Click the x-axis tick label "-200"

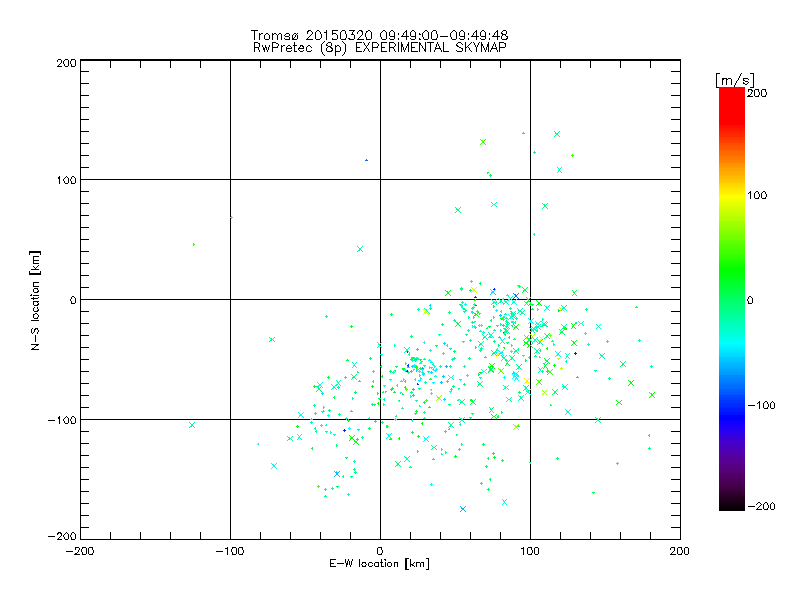click(x=80, y=552)
